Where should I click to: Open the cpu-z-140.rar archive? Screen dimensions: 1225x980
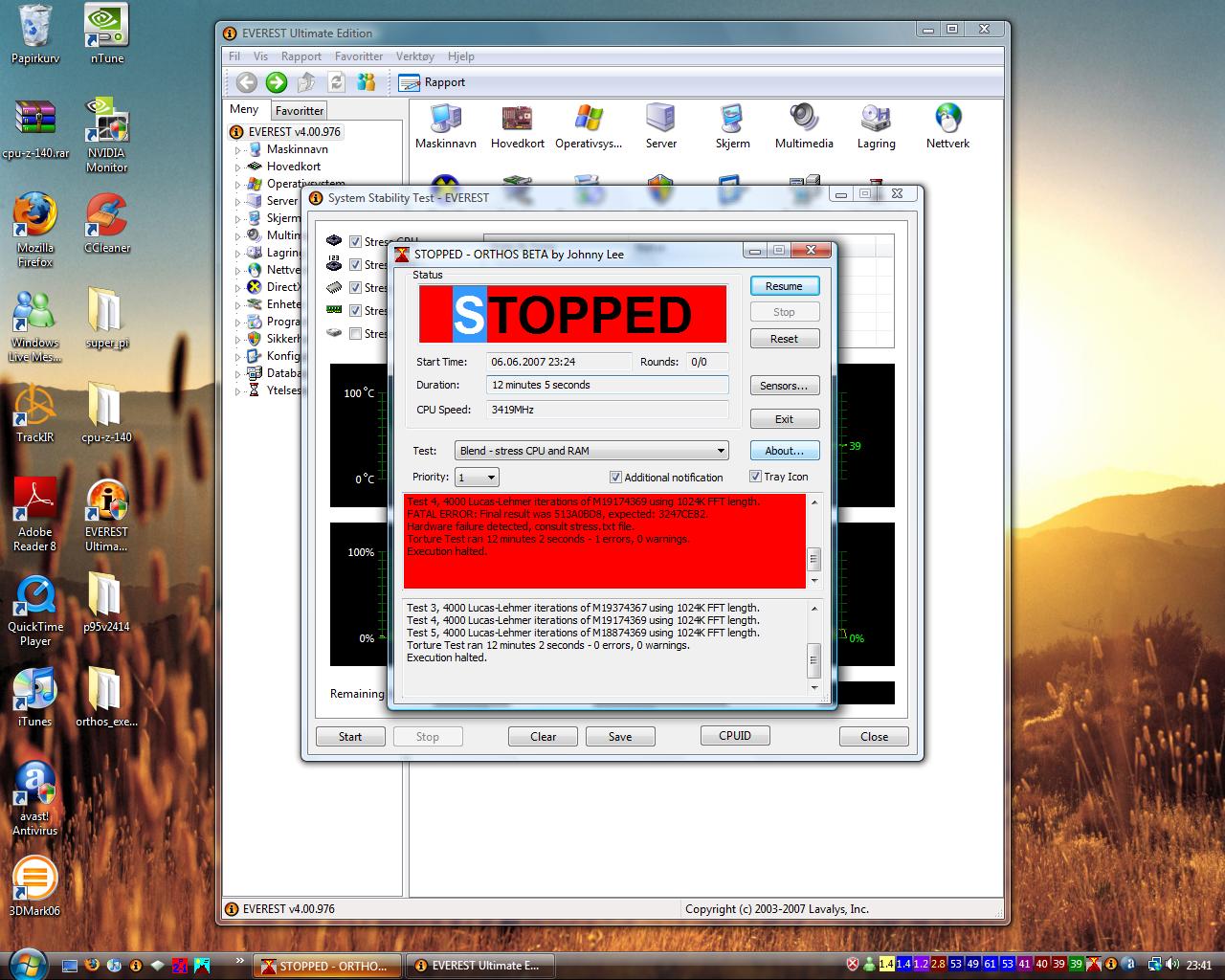point(35,128)
